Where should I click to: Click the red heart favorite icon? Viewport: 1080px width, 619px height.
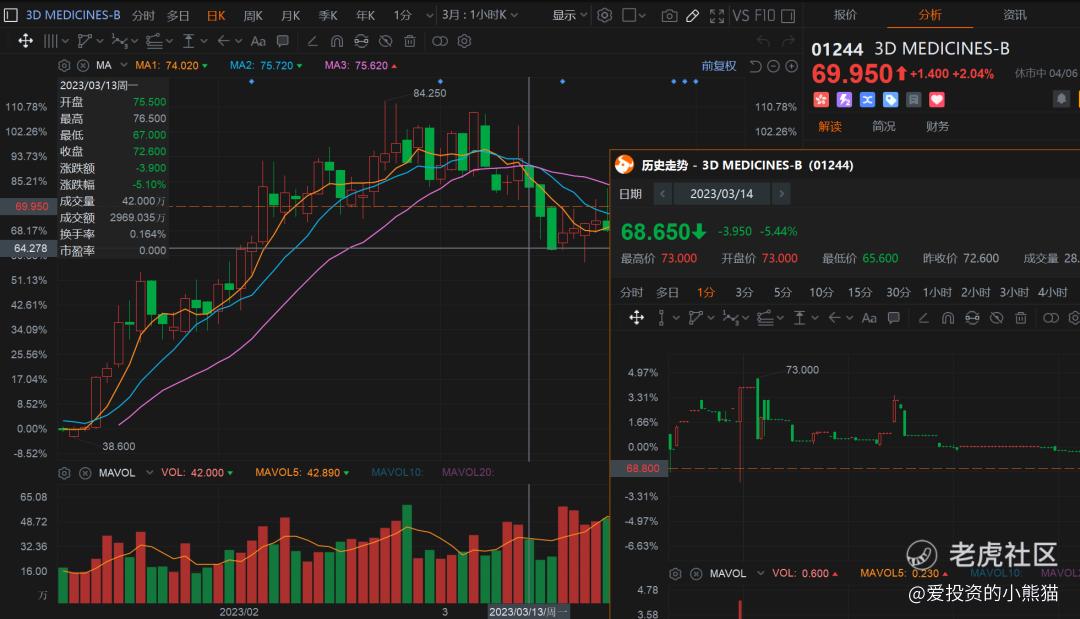[x=937, y=99]
